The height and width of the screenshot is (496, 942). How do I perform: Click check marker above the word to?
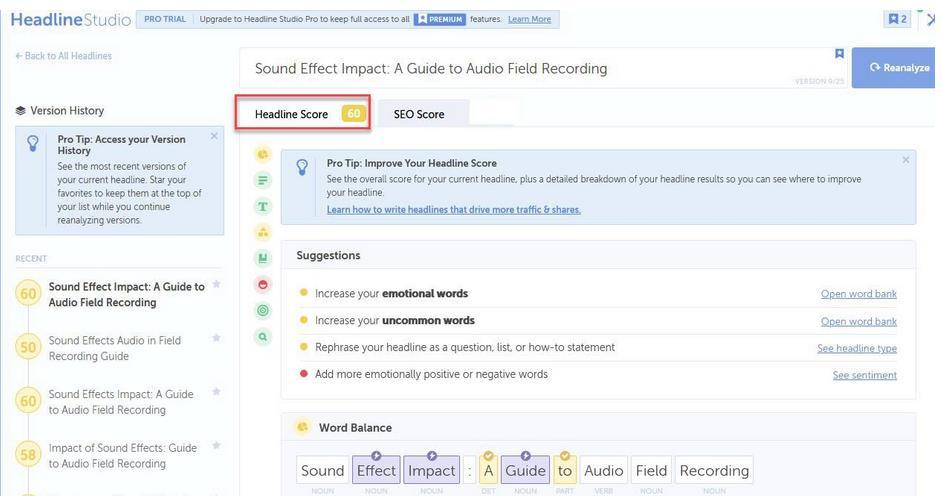pos(565,456)
